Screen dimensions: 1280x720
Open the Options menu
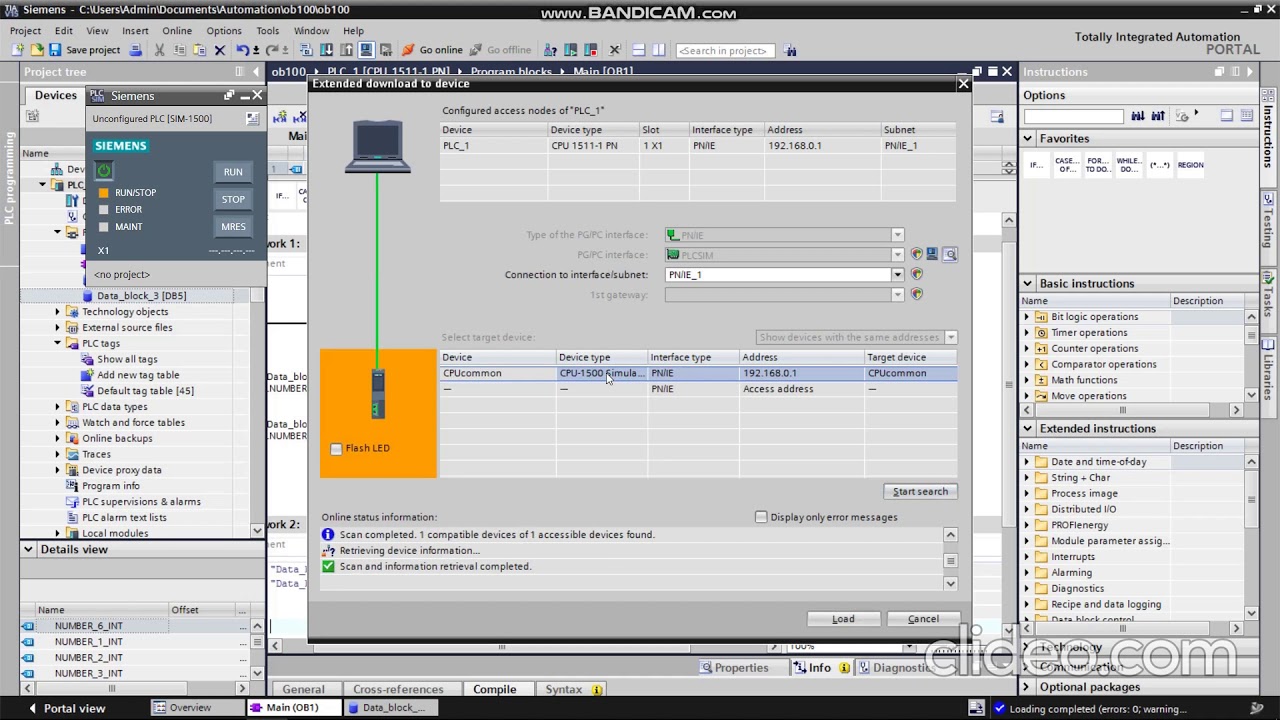click(224, 31)
